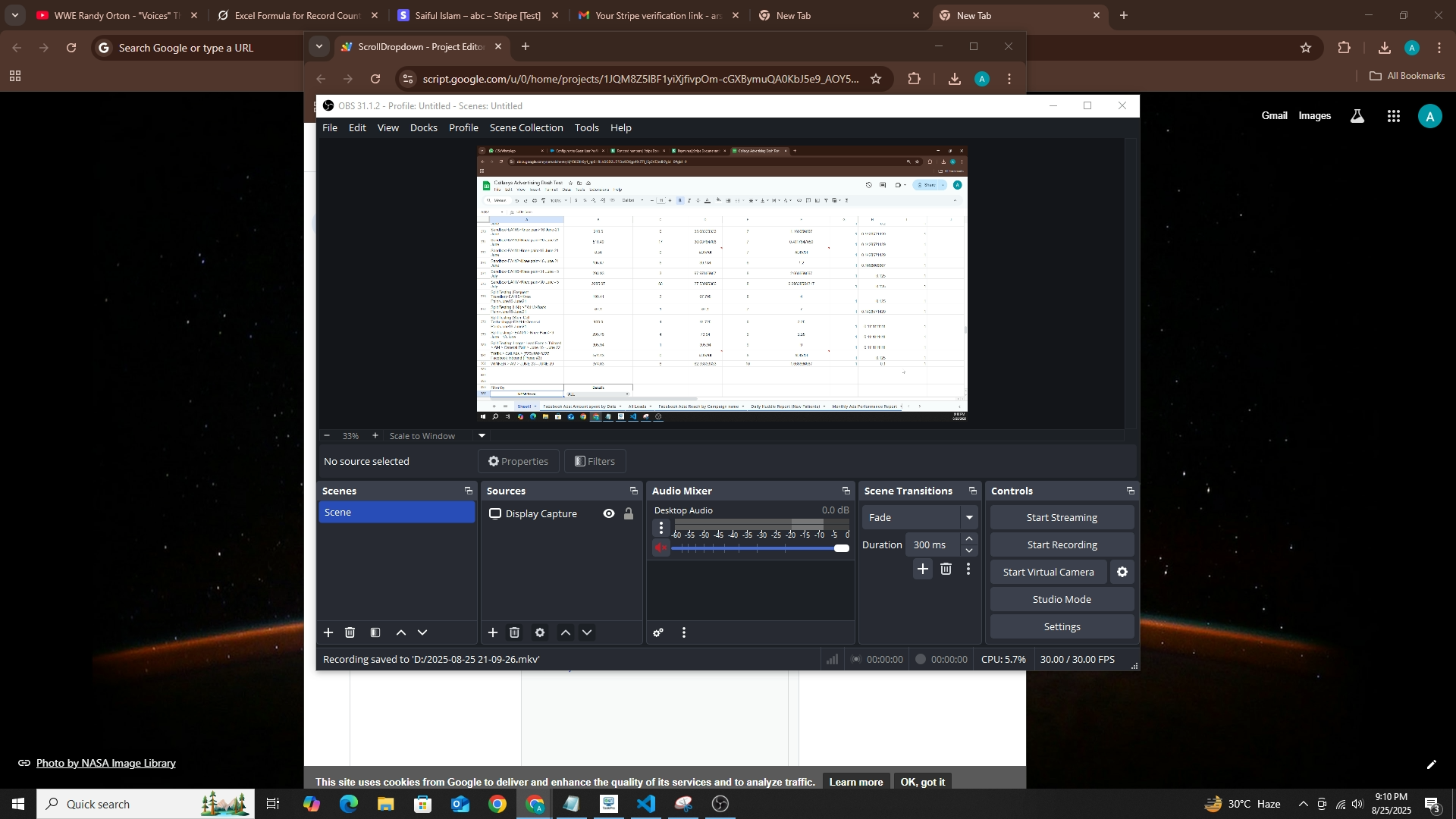Remove selected source with trash icon
Image resolution: width=1456 pixels, height=819 pixels.
[x=514, y=632]
